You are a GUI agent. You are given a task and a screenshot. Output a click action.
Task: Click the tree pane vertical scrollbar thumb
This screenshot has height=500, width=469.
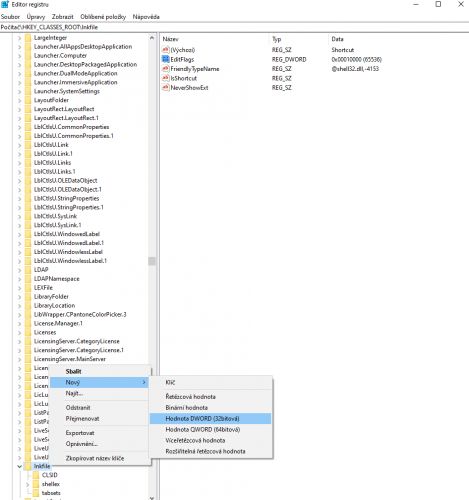(x=152, y=261)
